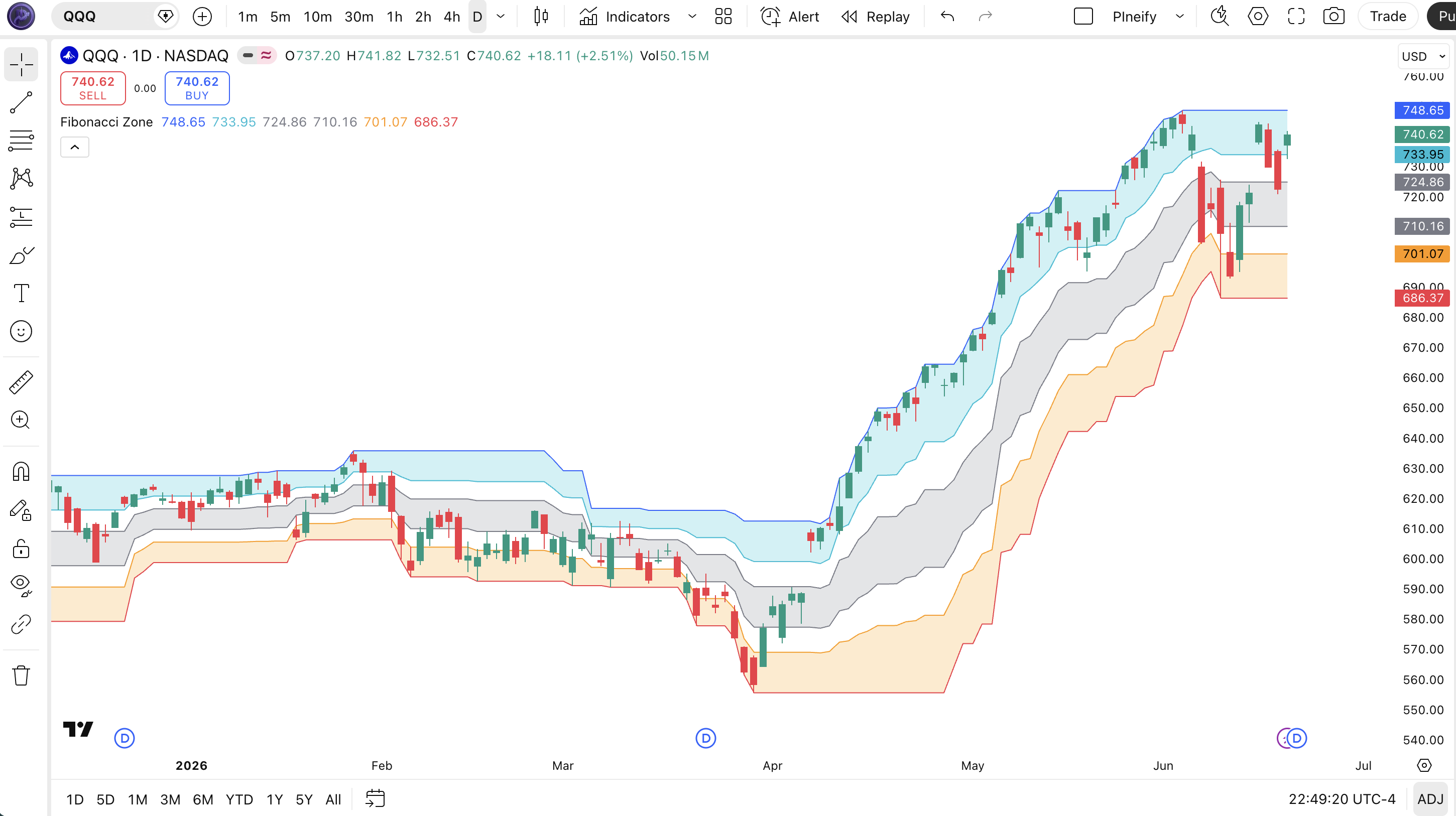Click the Trade button
The width and height of the screenshot is (1456, 816).
click(x=1388, y=17)
